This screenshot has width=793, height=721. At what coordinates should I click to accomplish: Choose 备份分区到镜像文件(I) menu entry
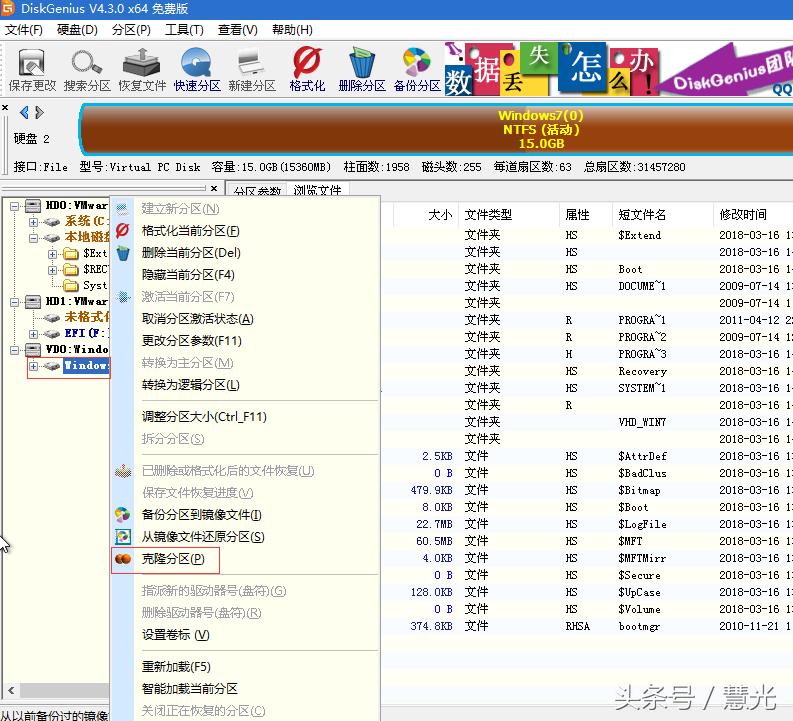pyautogui.click(x=202, y=515)
